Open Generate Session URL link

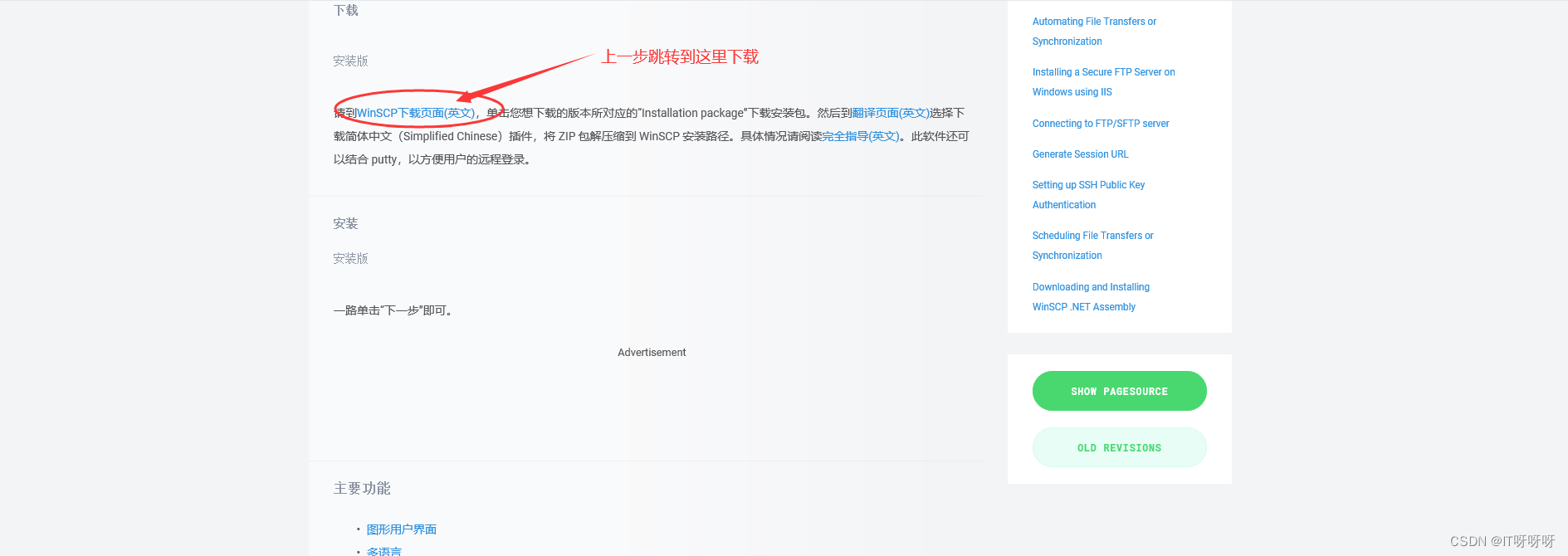[1080, 154]
